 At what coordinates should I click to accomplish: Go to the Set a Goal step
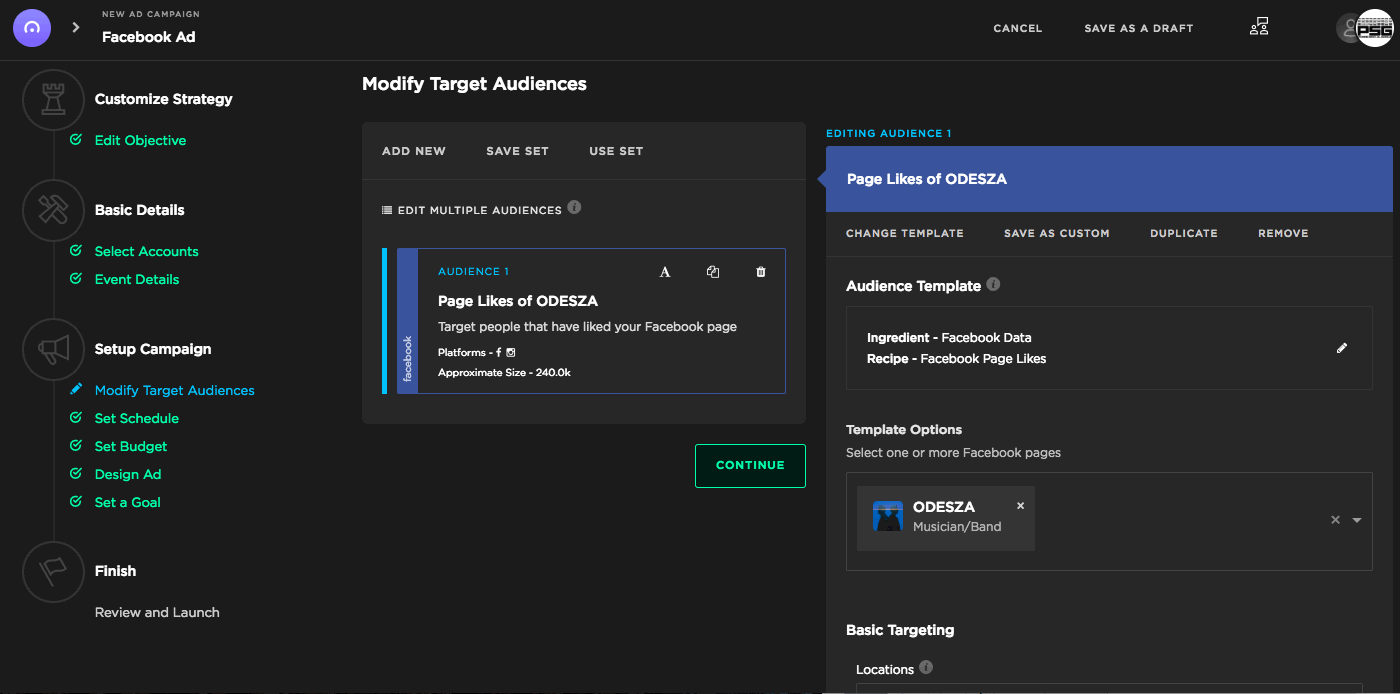pos(128,502)
